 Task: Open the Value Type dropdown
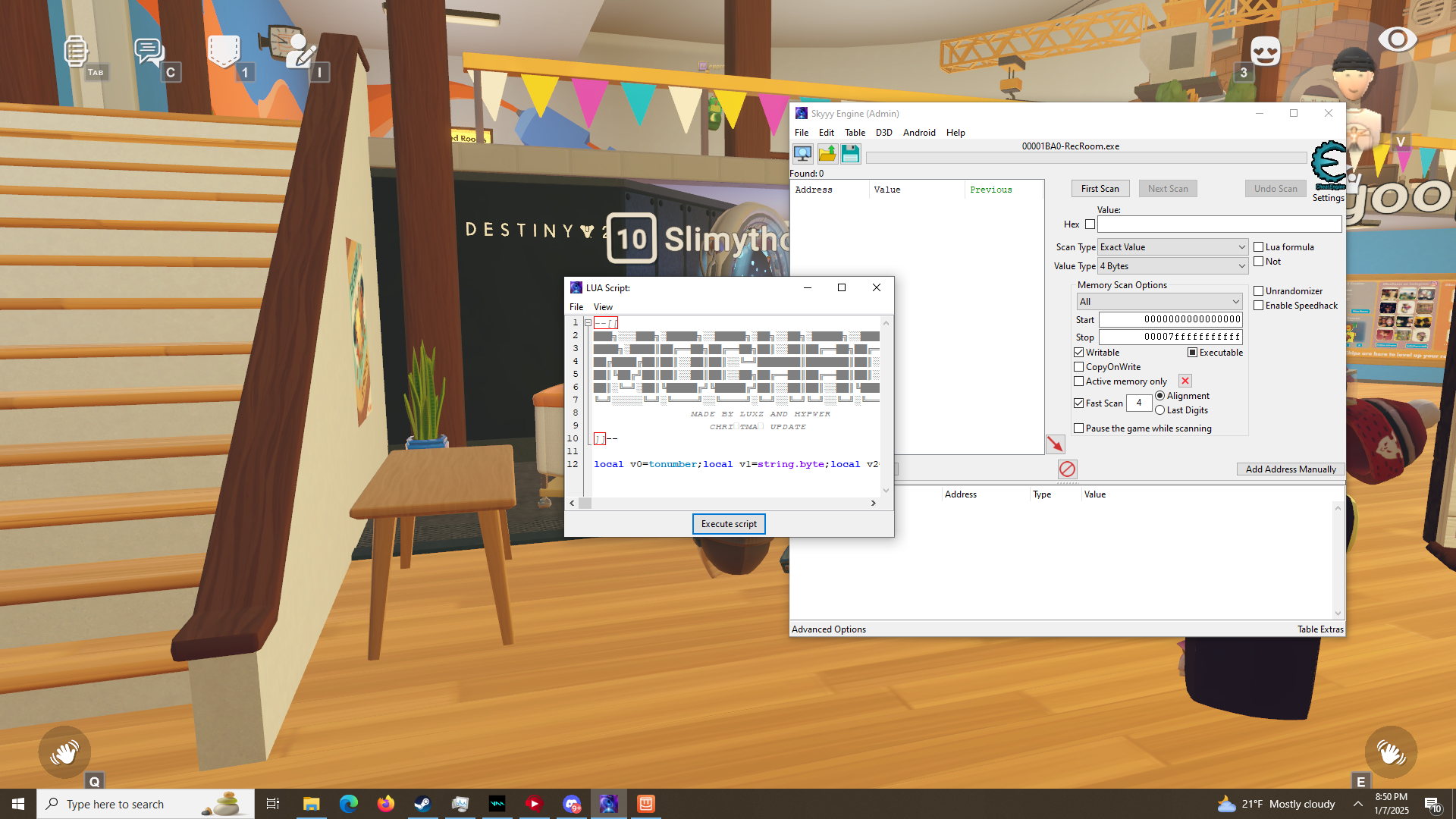tap(1172, 266)
